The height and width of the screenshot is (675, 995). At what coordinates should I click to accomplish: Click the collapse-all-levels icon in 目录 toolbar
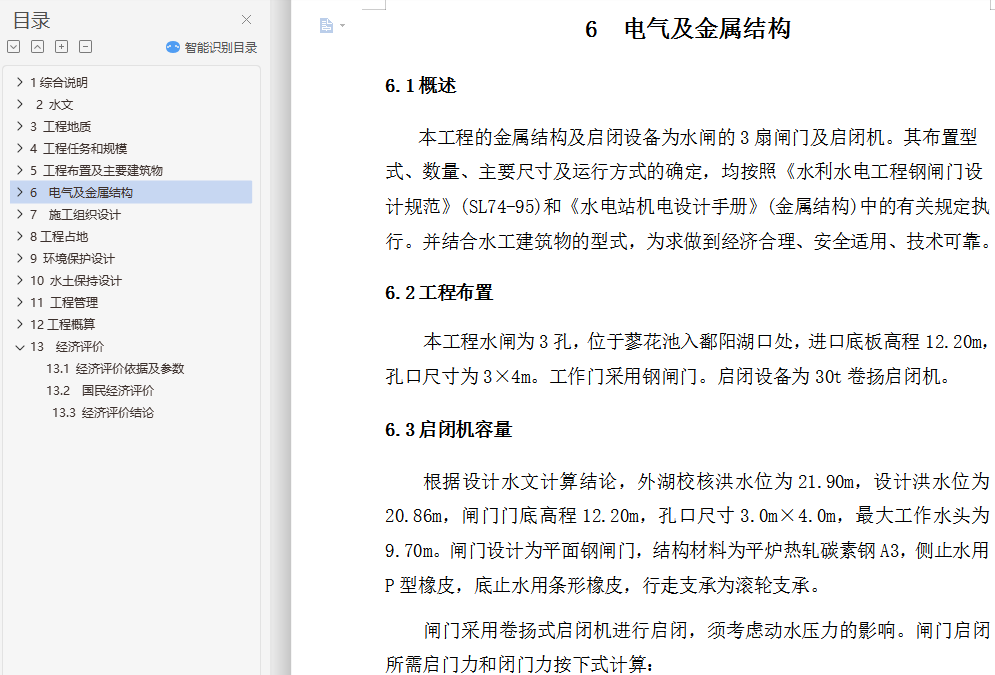pyautogui.click(x=37, y=47)
